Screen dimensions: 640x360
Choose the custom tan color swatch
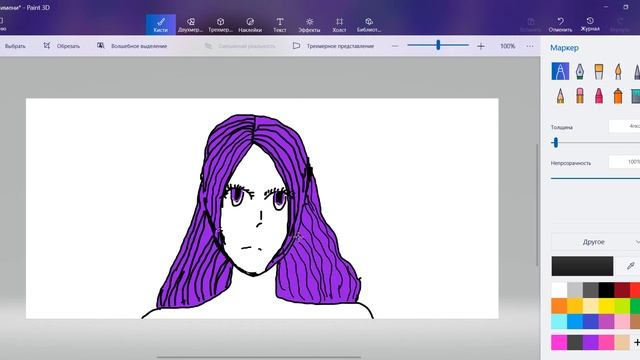[622, 342]
